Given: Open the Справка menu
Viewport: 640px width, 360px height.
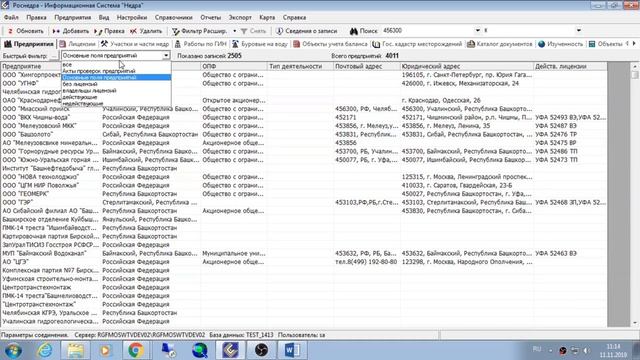Looking at the screenshot, I should pyautogui.click(x=294, y=18).
